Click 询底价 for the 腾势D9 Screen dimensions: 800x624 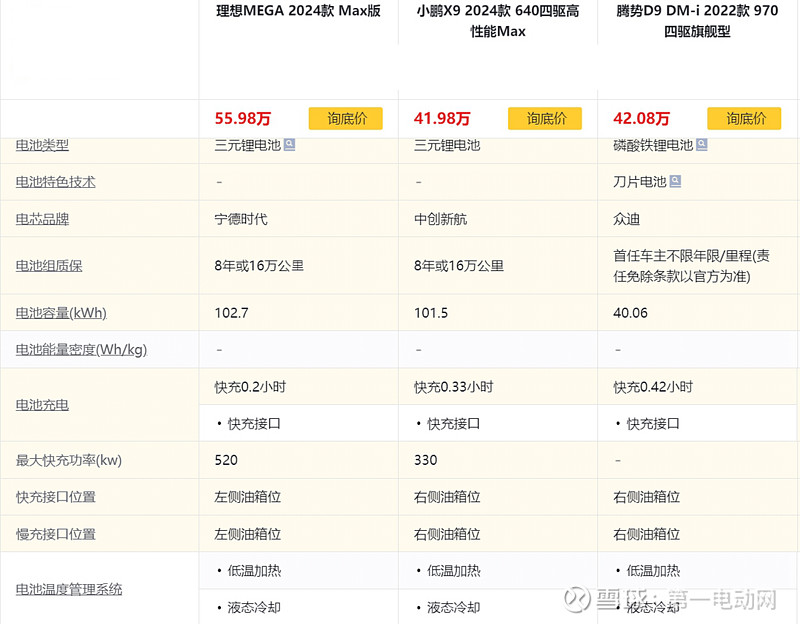pos(744,118)
